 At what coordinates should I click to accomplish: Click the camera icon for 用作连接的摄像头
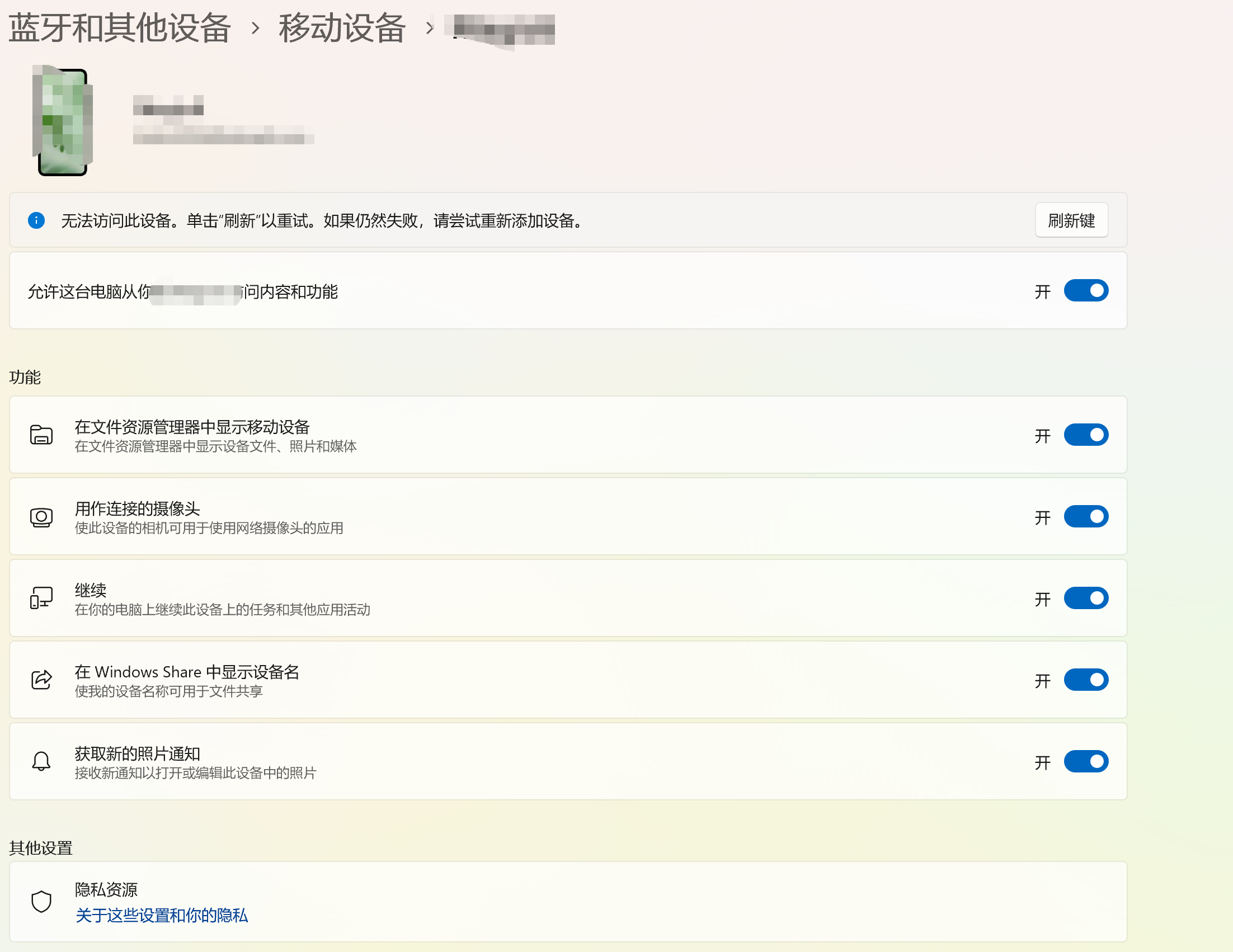(41, 517)
